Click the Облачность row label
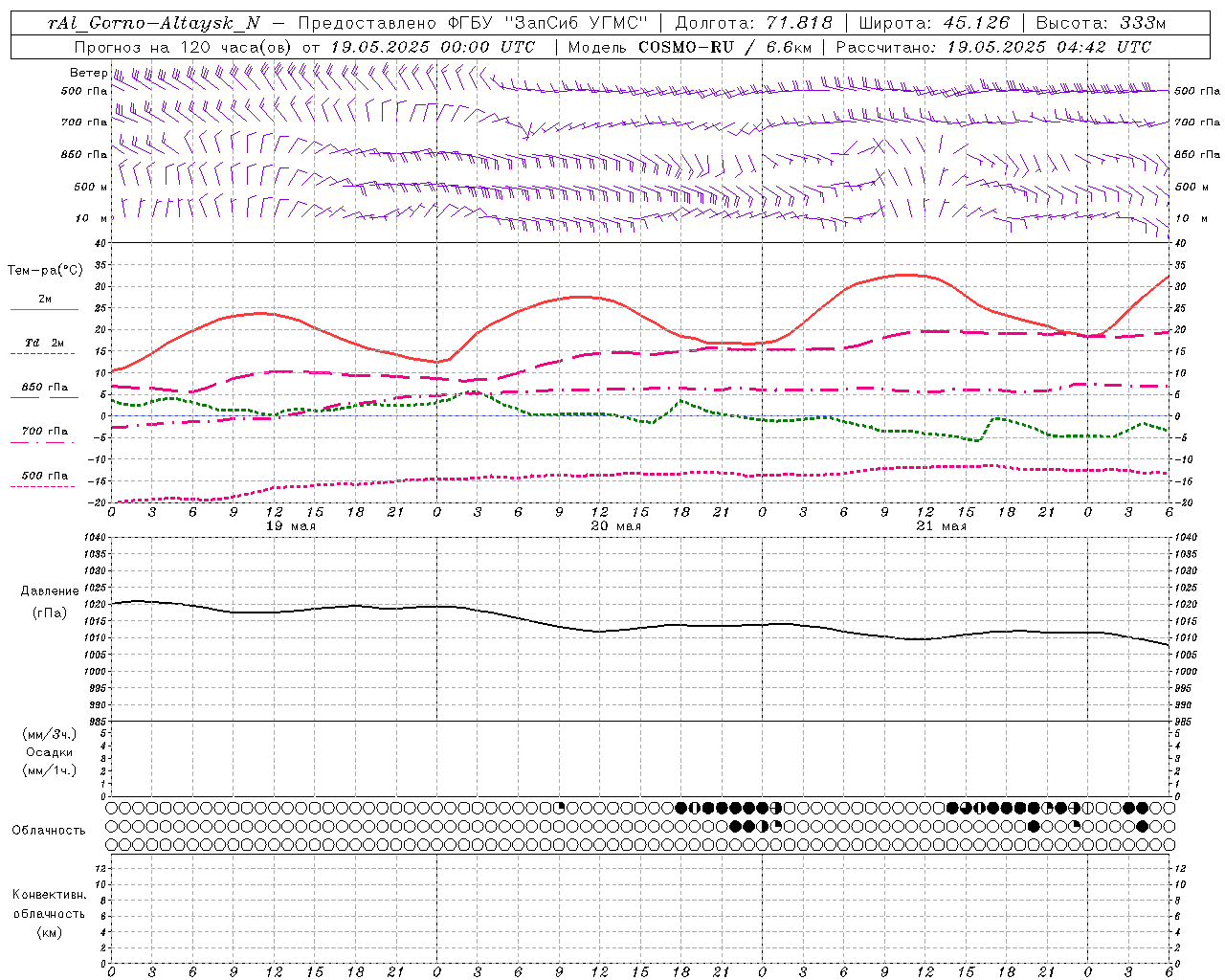1225x980 pixels. [48, 831]
